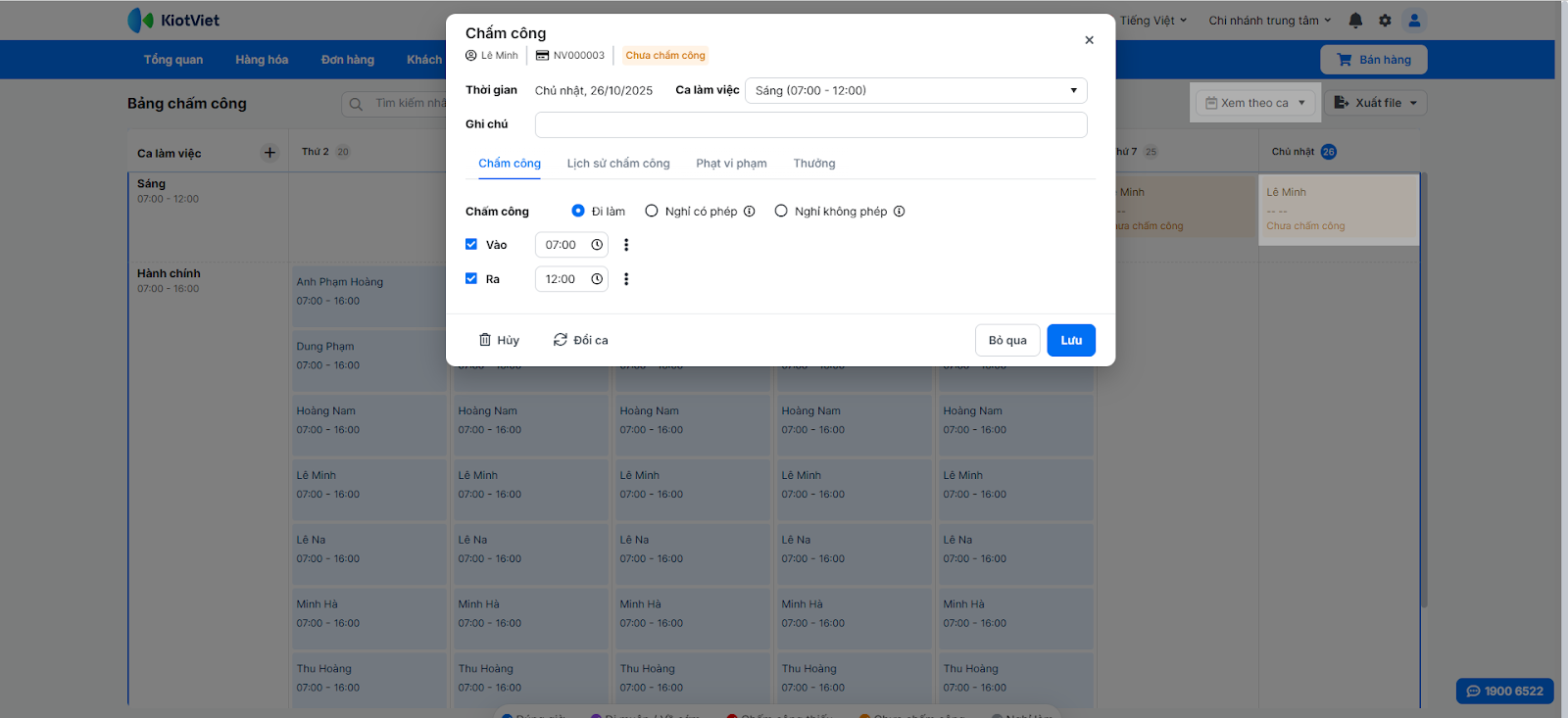
Task: Click the date text Chủ nhật, 26/10/2025
Action: click(594, 90)
